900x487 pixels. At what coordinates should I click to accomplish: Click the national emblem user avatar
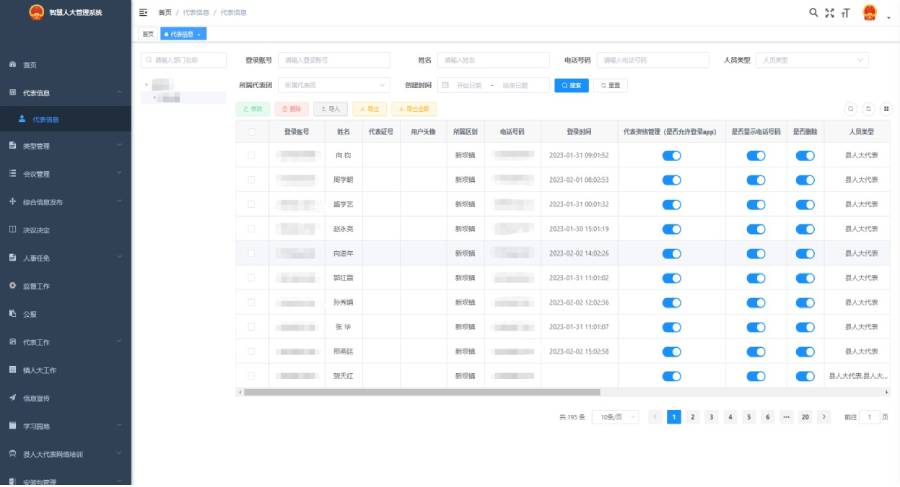(870, 13)
